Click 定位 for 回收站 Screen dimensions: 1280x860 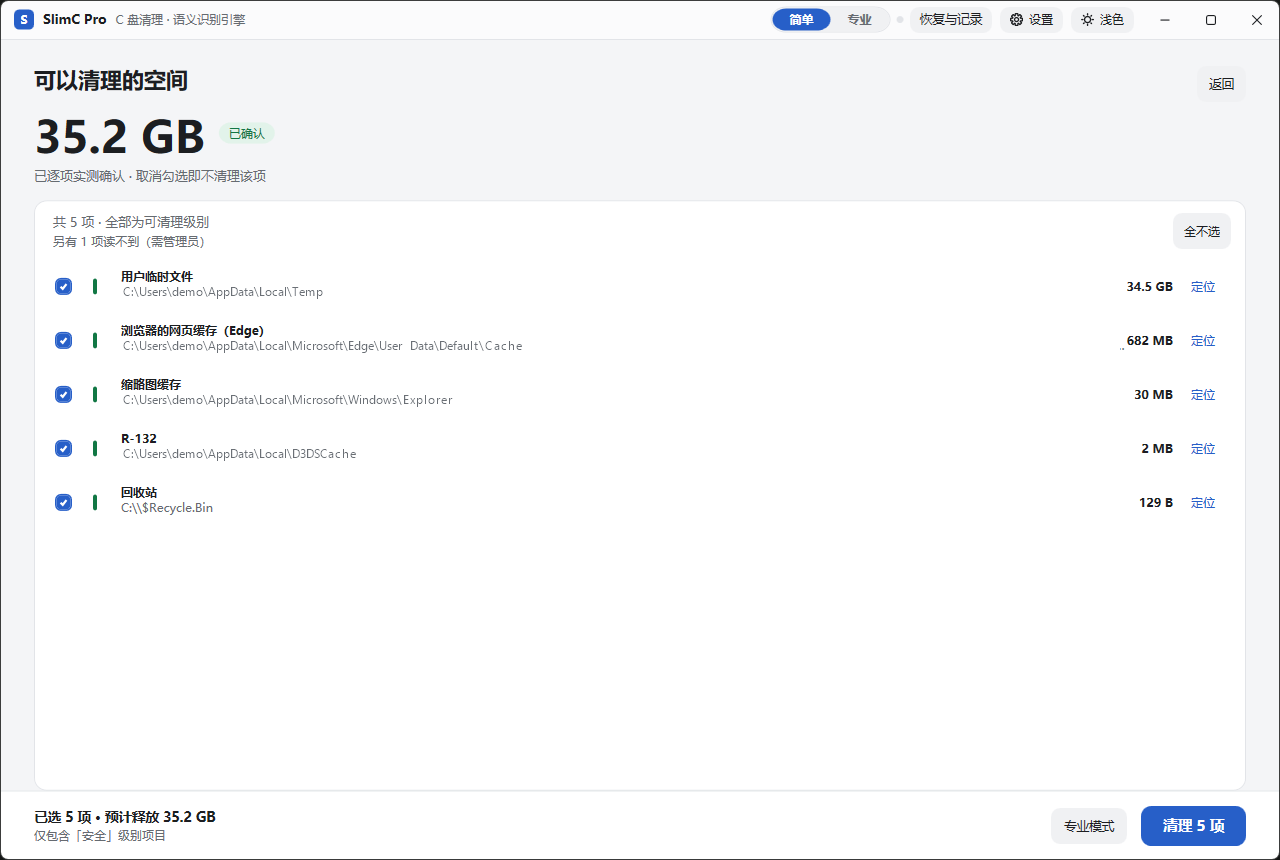point(1203,503)
